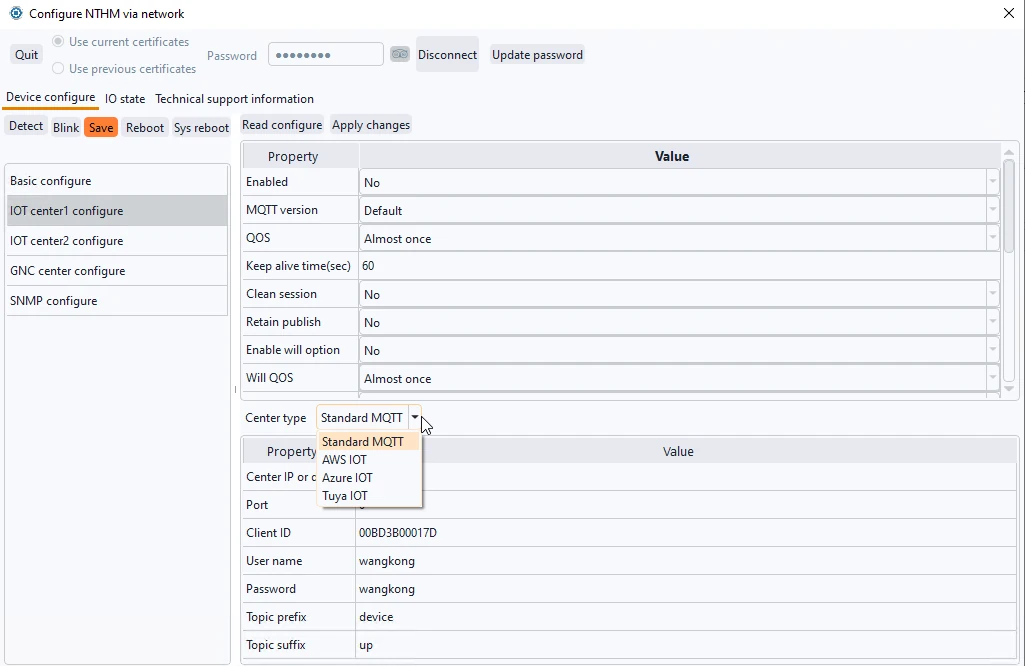
Task: Click the Sys reboot button
Action: 201,127
